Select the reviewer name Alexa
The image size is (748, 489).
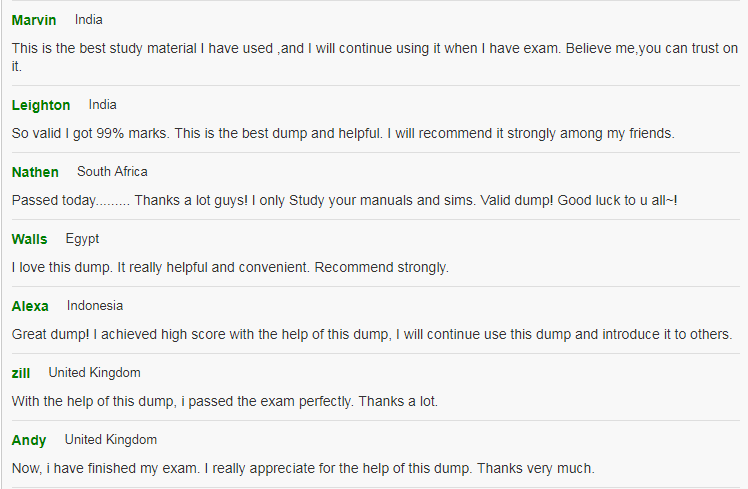click(30, 306)
